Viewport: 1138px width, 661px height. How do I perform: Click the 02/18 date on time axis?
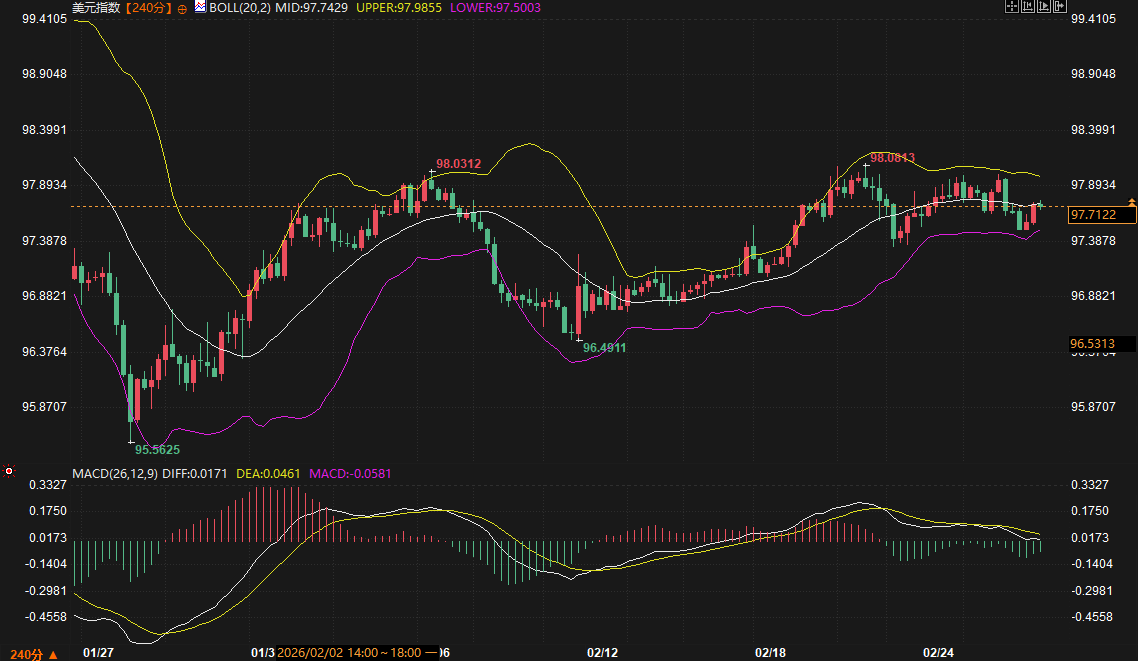769,652
